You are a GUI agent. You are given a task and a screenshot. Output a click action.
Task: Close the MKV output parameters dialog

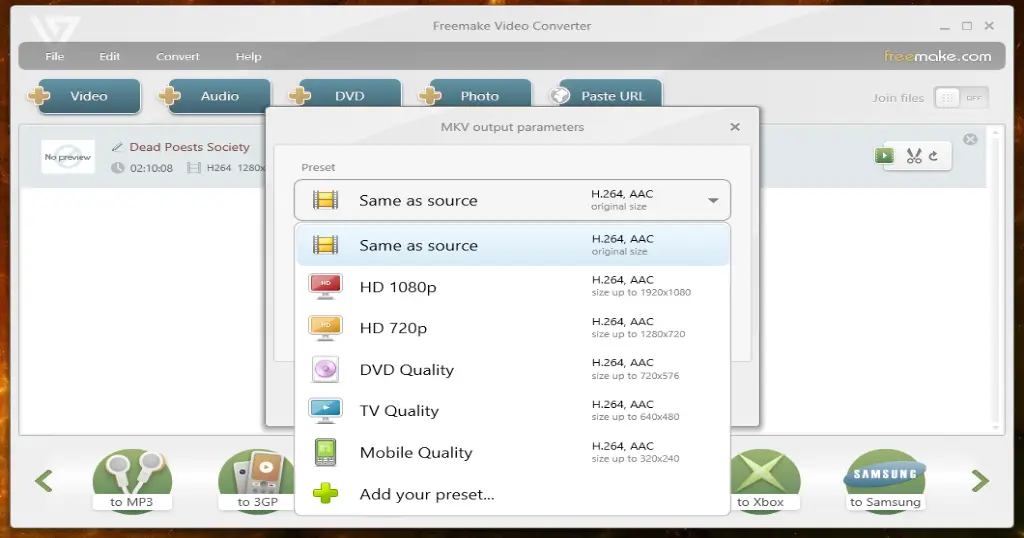click(735, 127)
